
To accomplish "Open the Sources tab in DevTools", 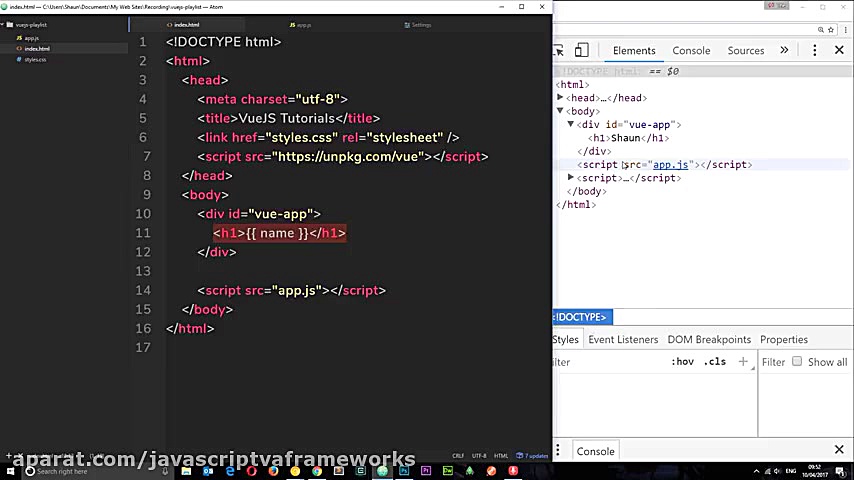I will point(746,51).
